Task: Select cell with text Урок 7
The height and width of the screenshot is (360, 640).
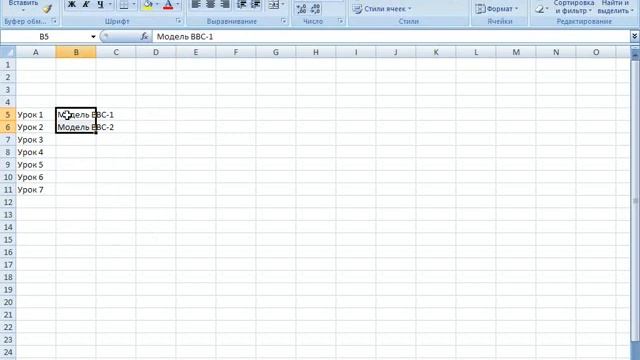Action: 36,190
